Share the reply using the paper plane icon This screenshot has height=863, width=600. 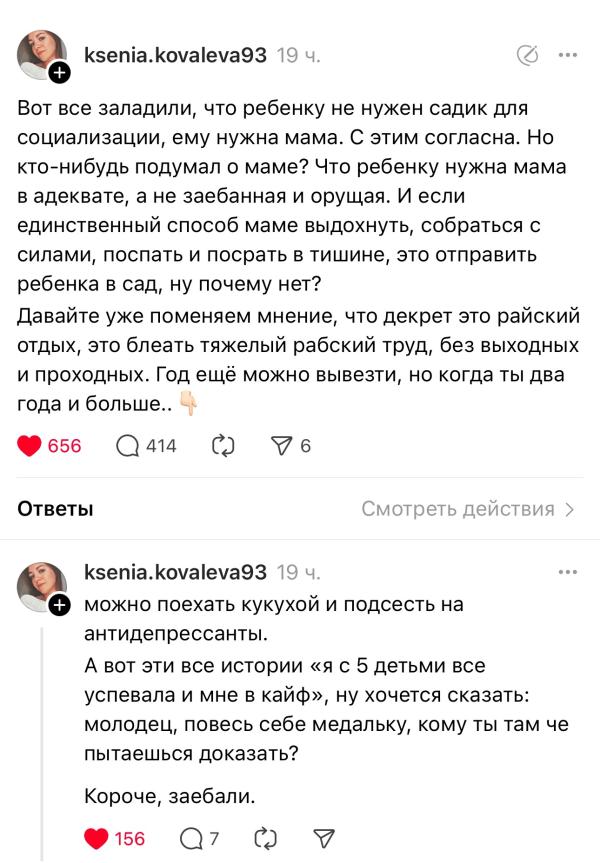(323, 838)
